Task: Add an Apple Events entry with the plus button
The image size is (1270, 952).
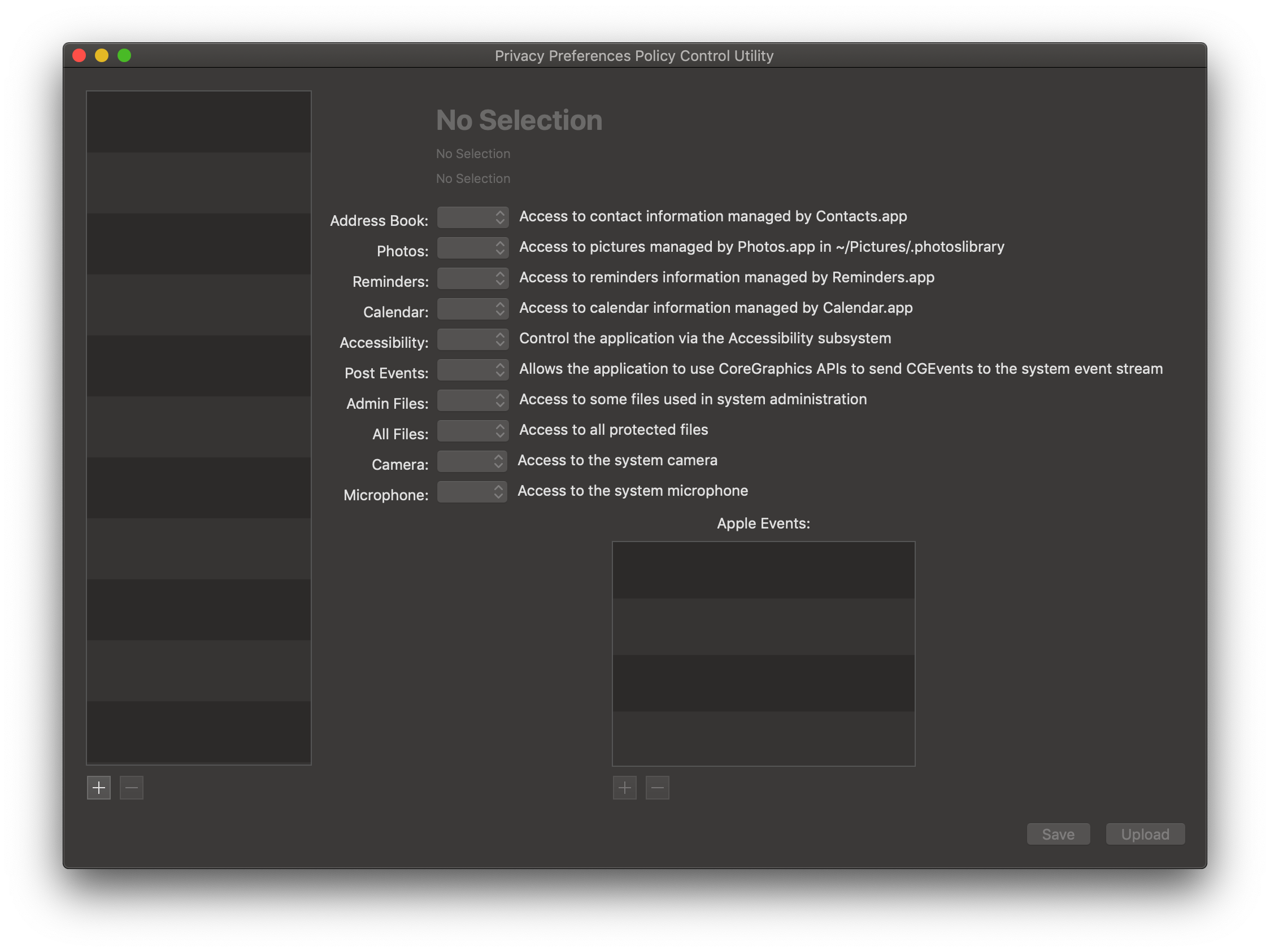Action: (625, 788)
